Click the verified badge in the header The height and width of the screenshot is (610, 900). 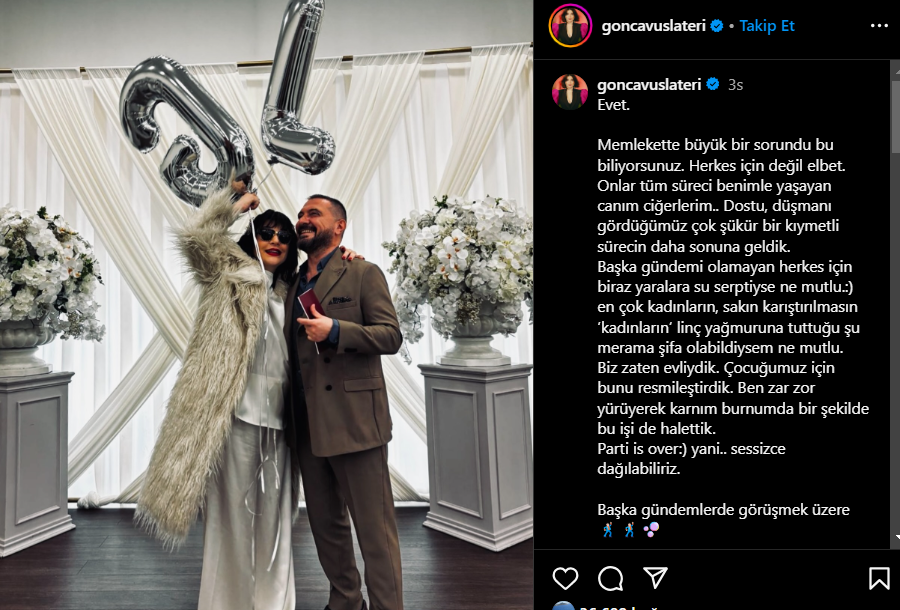(717, 26)
